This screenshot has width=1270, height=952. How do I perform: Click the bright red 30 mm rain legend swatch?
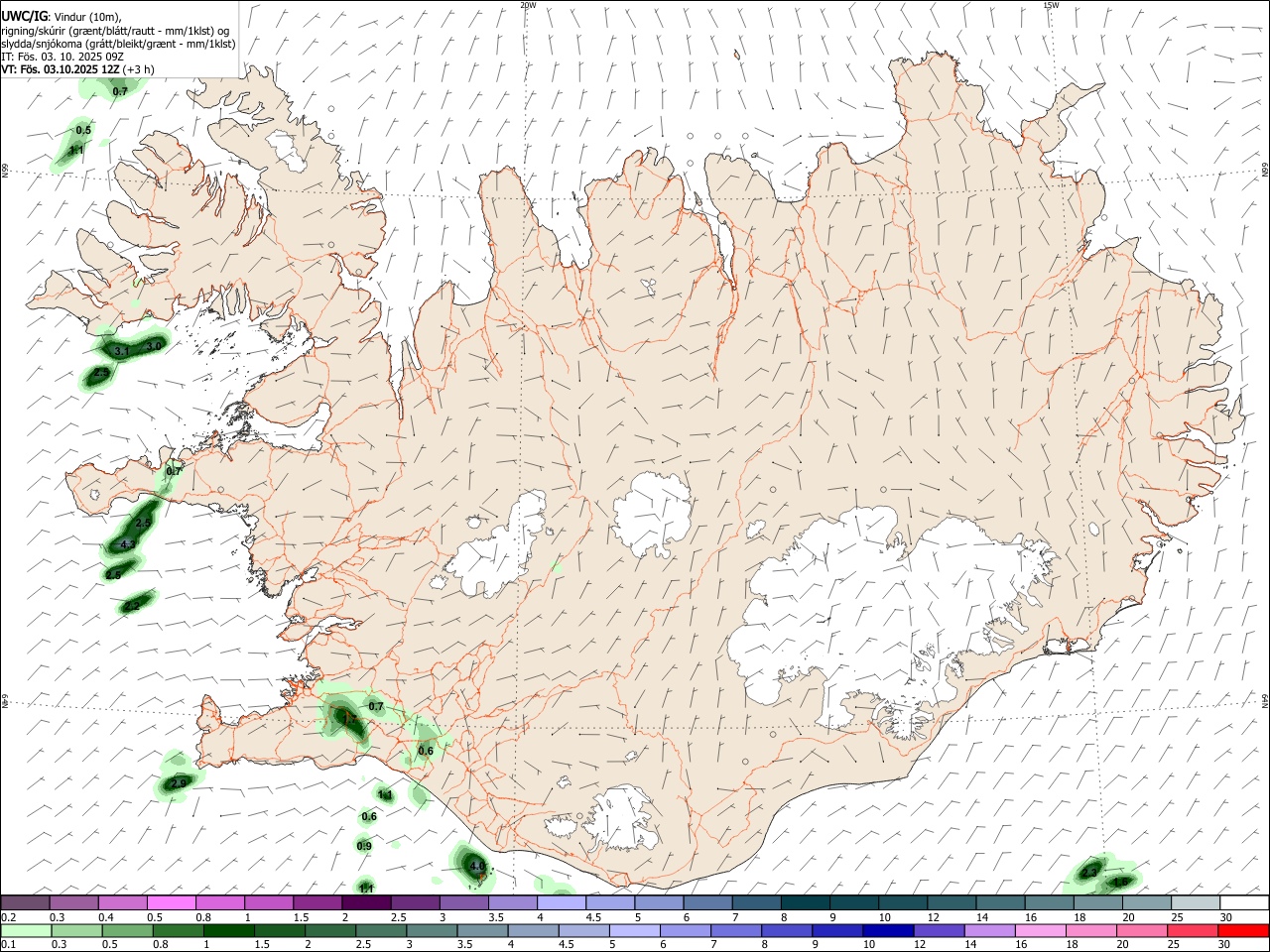tap(1243, 930)
